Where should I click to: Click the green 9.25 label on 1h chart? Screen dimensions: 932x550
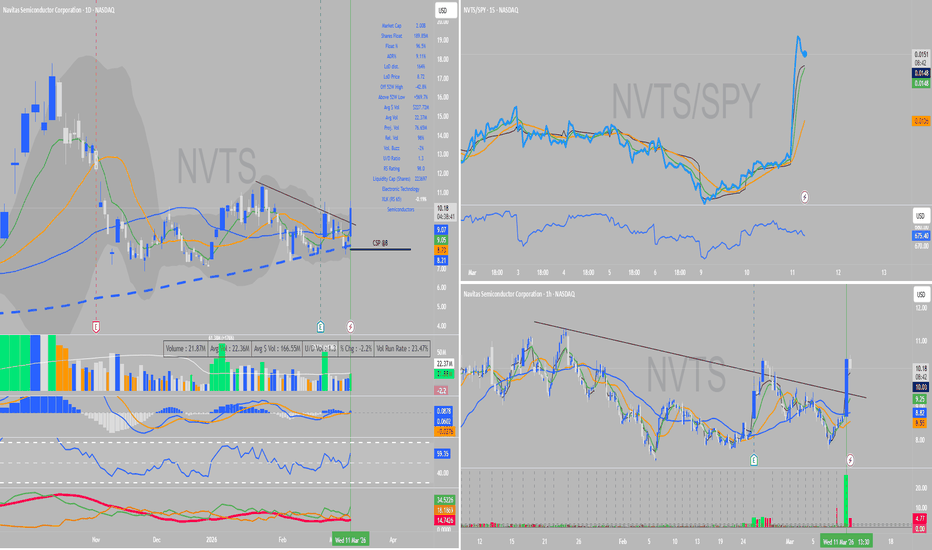coord(920,399)
